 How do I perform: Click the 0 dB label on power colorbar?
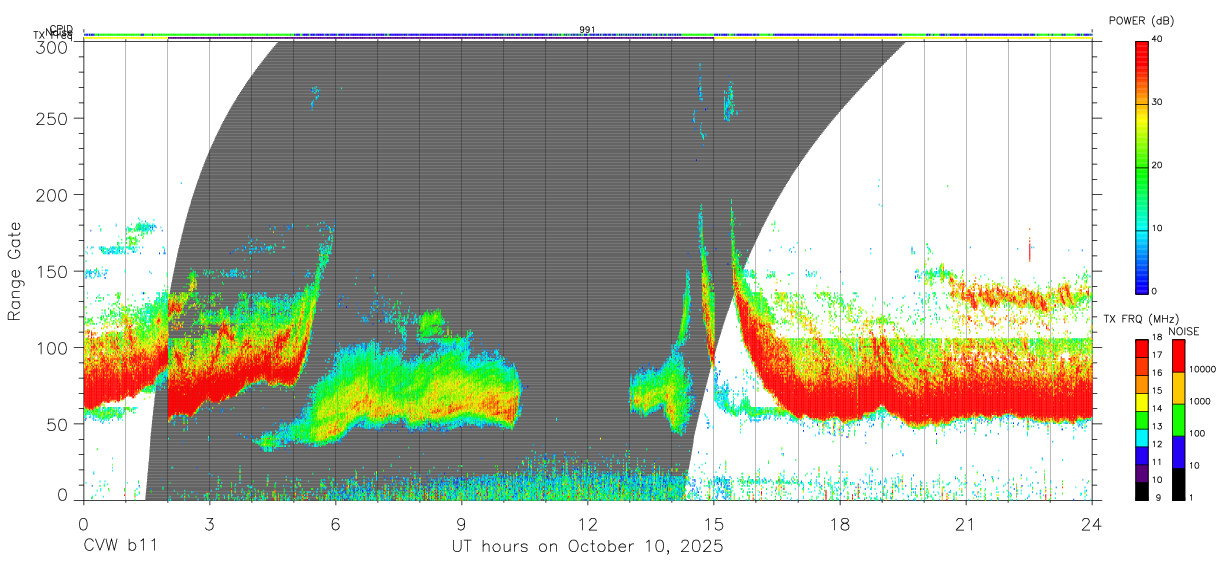pos(1155,291)
